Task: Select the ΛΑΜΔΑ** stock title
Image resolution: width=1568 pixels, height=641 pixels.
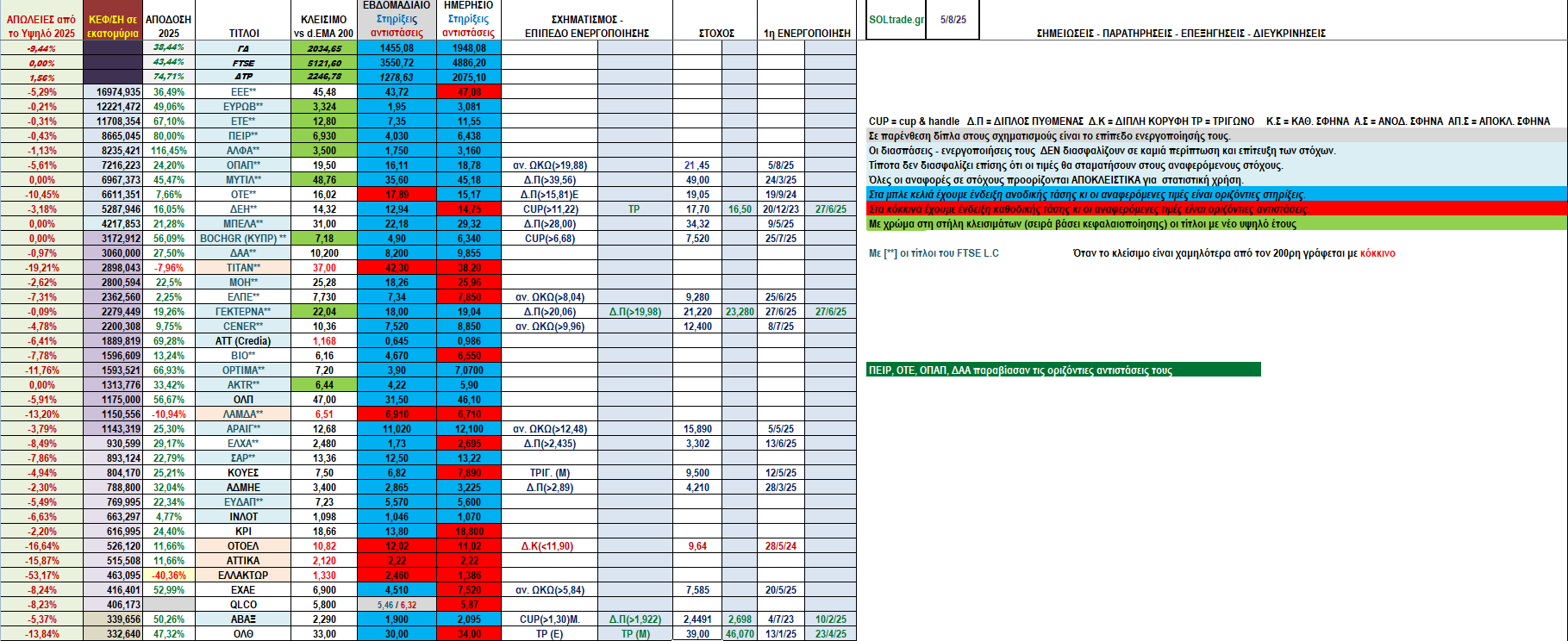Action: coord(244,414)
